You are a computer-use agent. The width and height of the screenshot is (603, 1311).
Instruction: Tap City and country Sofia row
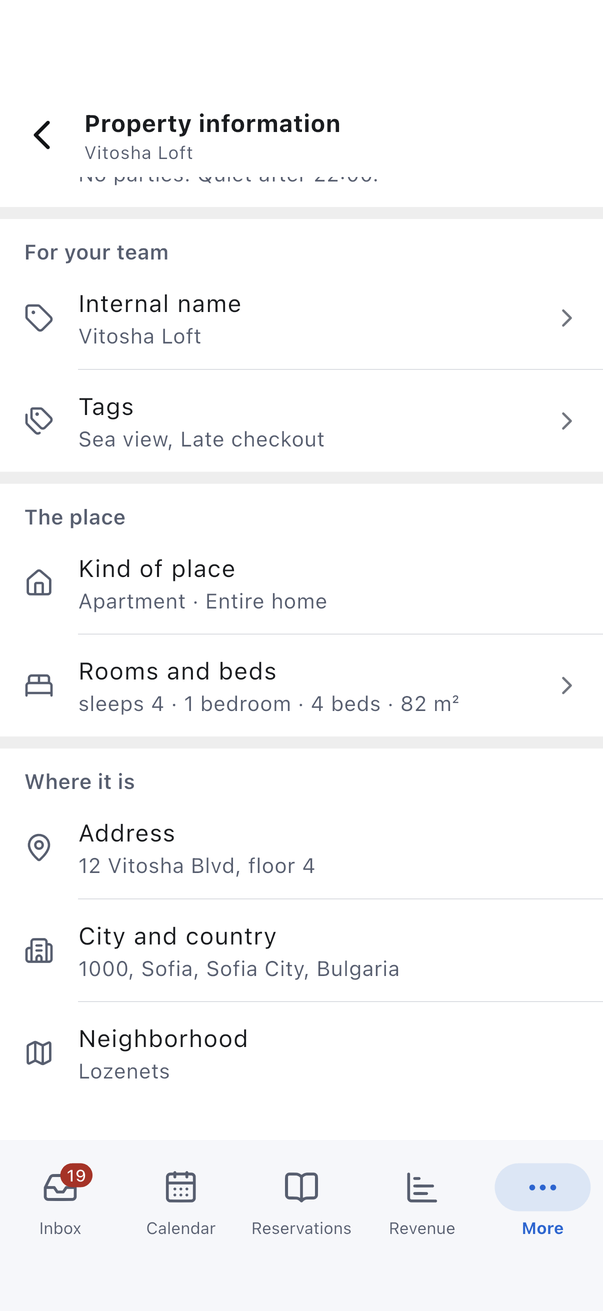point(301,951)
